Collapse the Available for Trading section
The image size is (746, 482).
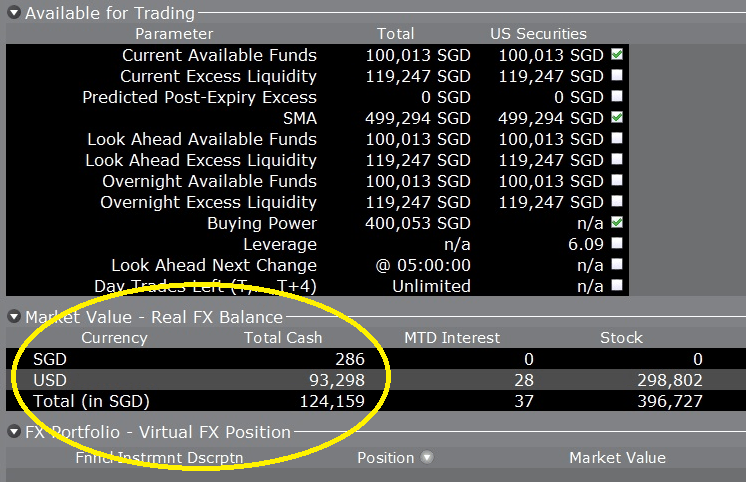13,14
